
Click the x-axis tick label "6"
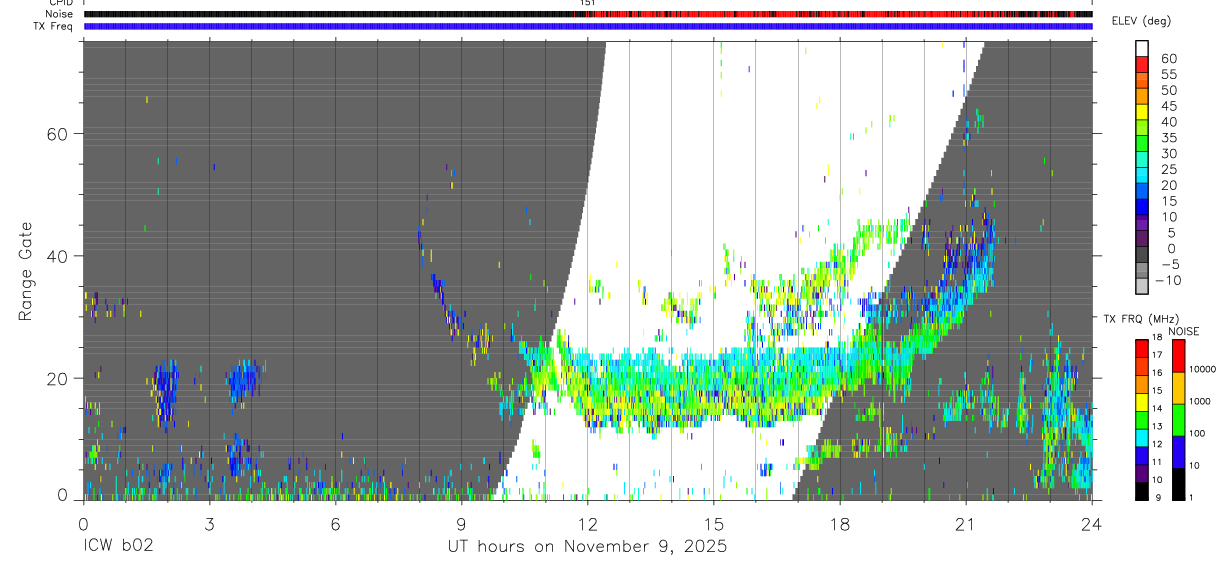pyautogui.click(x=335, y=524)
